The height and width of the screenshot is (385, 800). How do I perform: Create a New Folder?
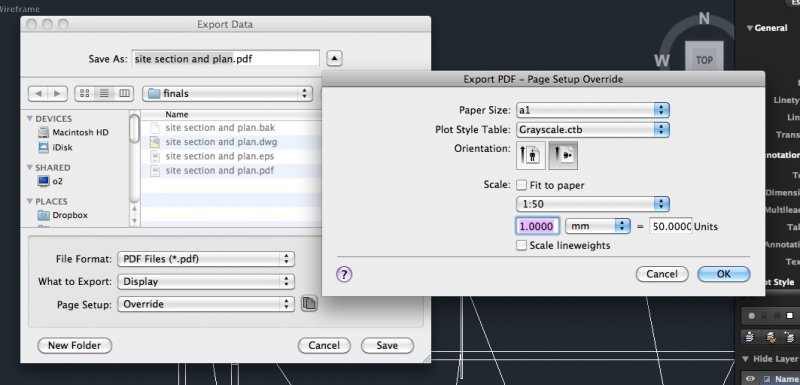coord(74,345)
